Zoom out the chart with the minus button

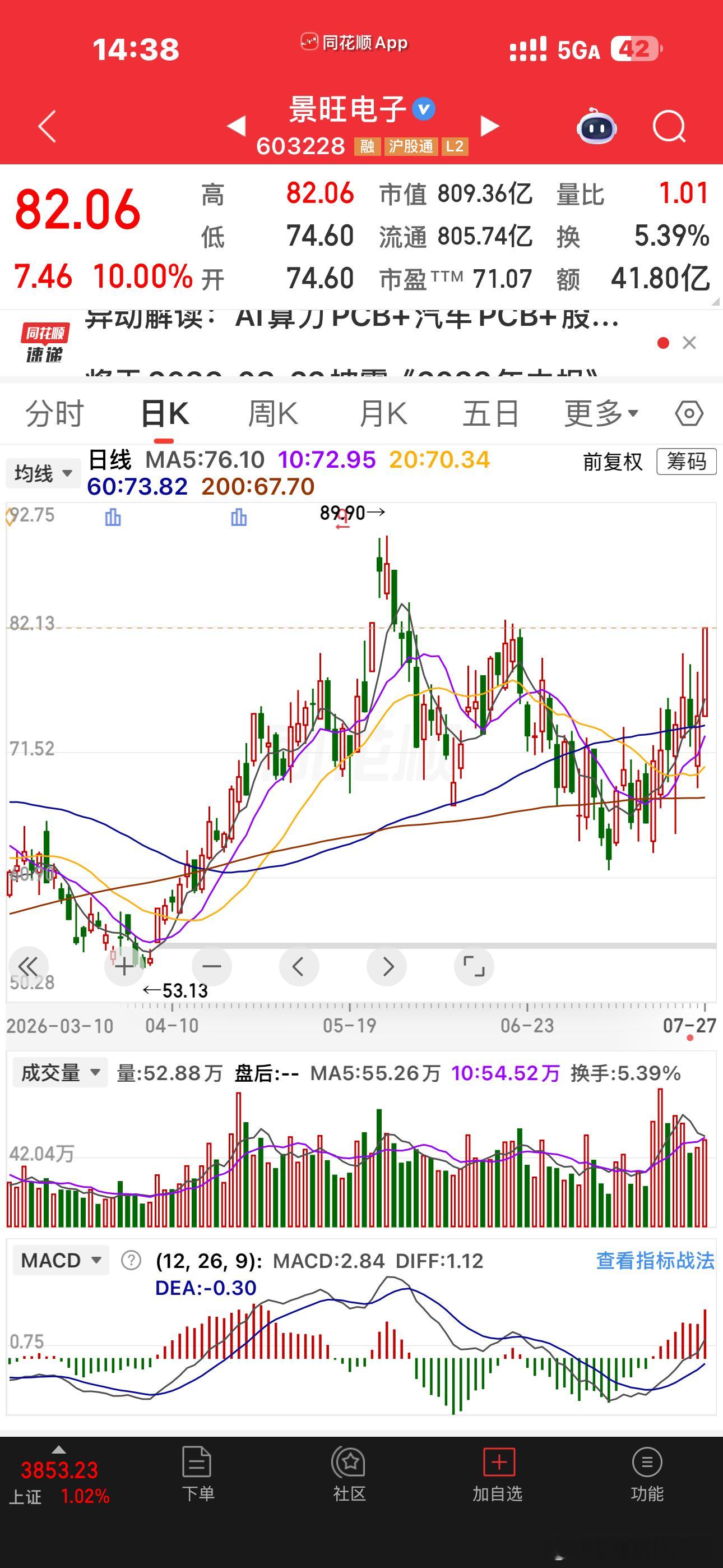[211, 966]
